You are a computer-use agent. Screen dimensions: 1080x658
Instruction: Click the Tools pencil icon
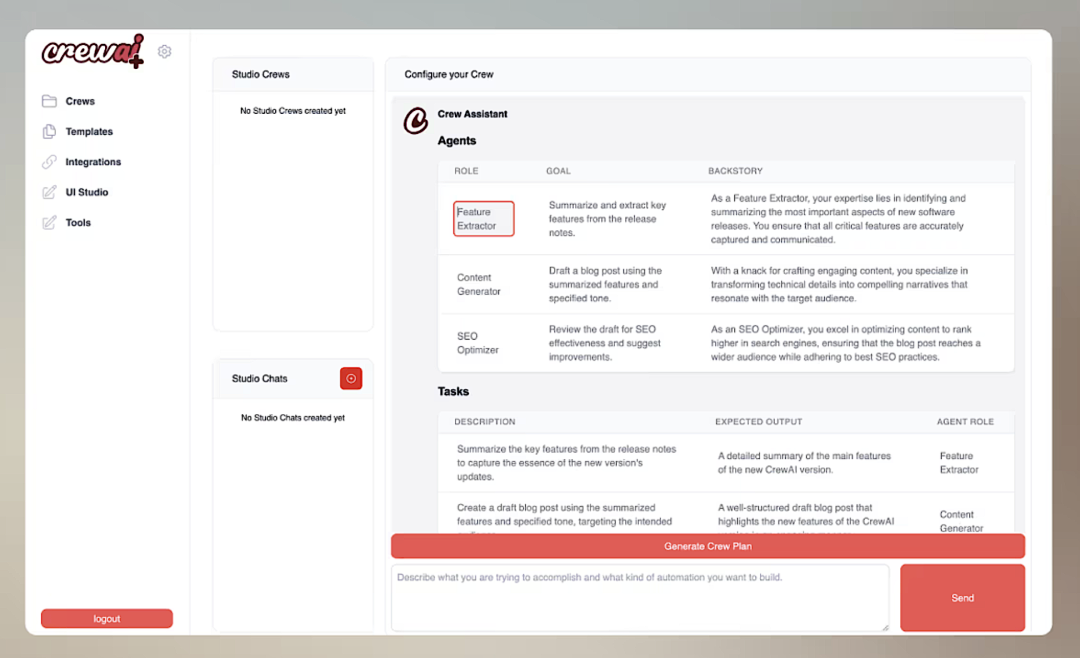(49, 223)
